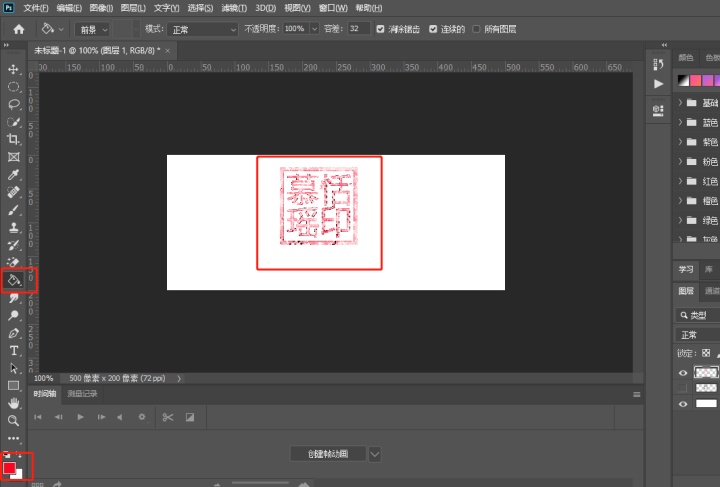The image size is (720, 487).
Task: Switch to the 测量记录 tab
Action: [x=83, y=394]
